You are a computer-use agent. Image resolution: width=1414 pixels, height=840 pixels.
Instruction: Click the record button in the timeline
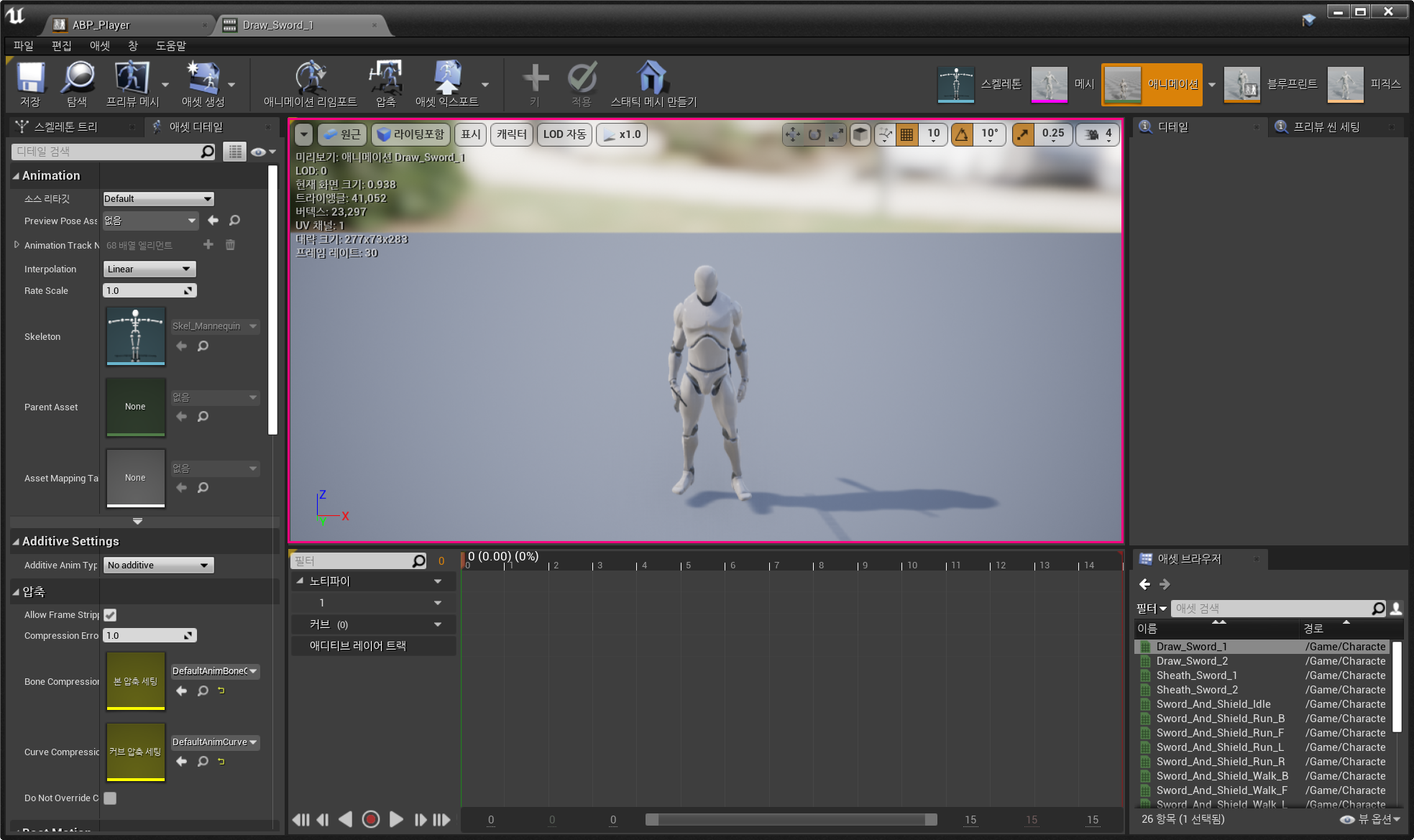[x=371, y=819]
